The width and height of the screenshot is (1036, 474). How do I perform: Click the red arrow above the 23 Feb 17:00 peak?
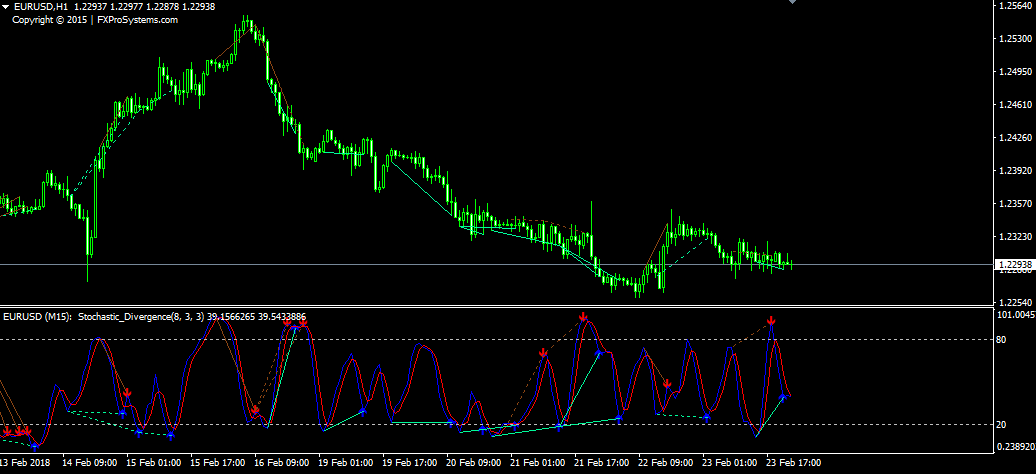(x=771, y=322)
